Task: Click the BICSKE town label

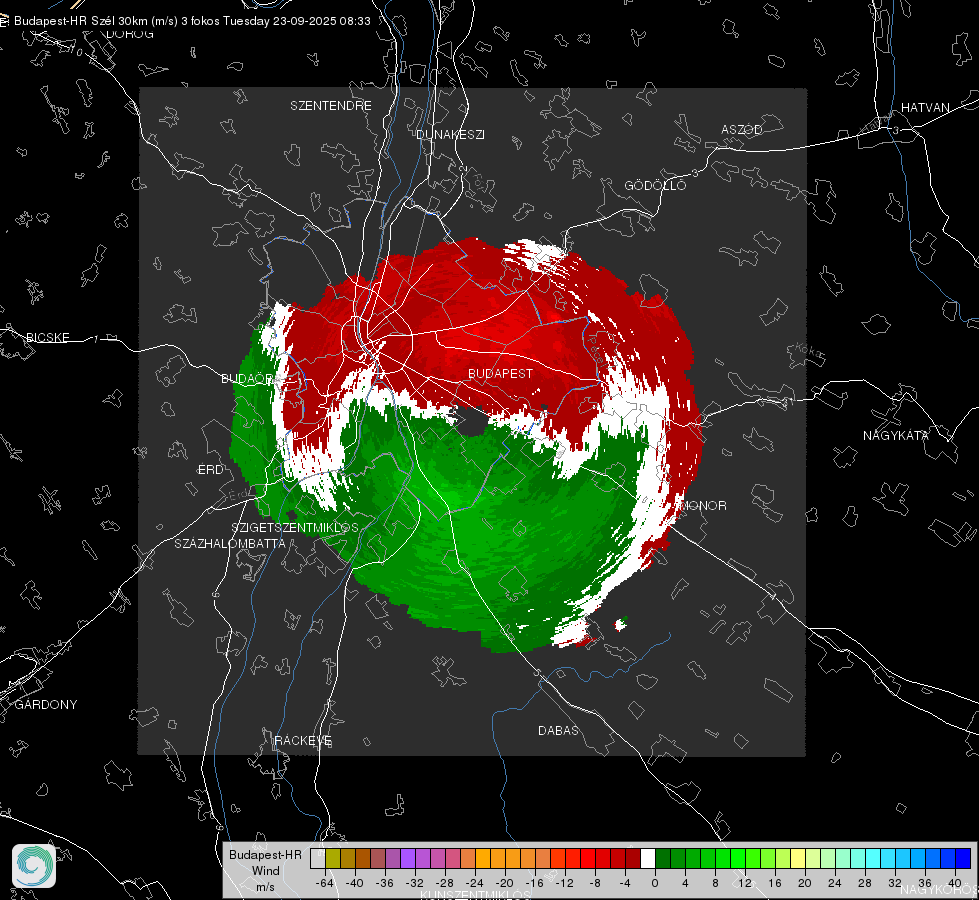Action: (48, 338)
